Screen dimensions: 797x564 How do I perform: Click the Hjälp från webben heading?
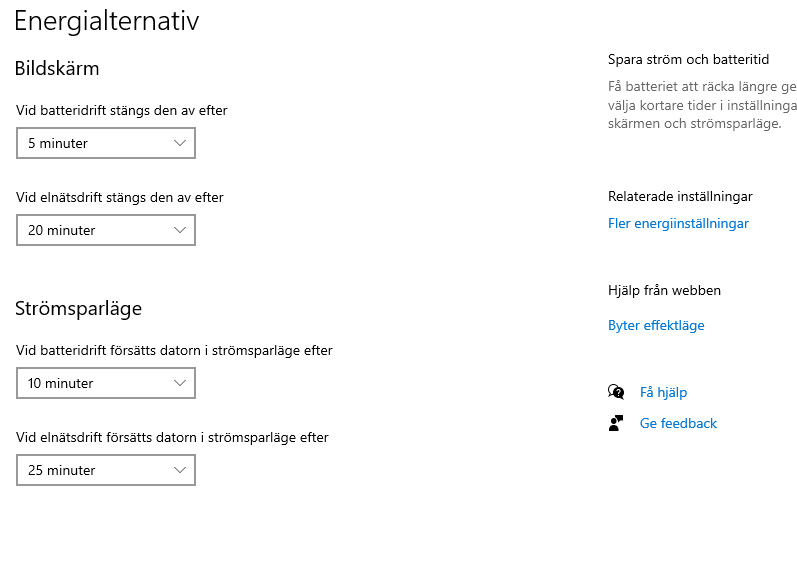point(664,290)
